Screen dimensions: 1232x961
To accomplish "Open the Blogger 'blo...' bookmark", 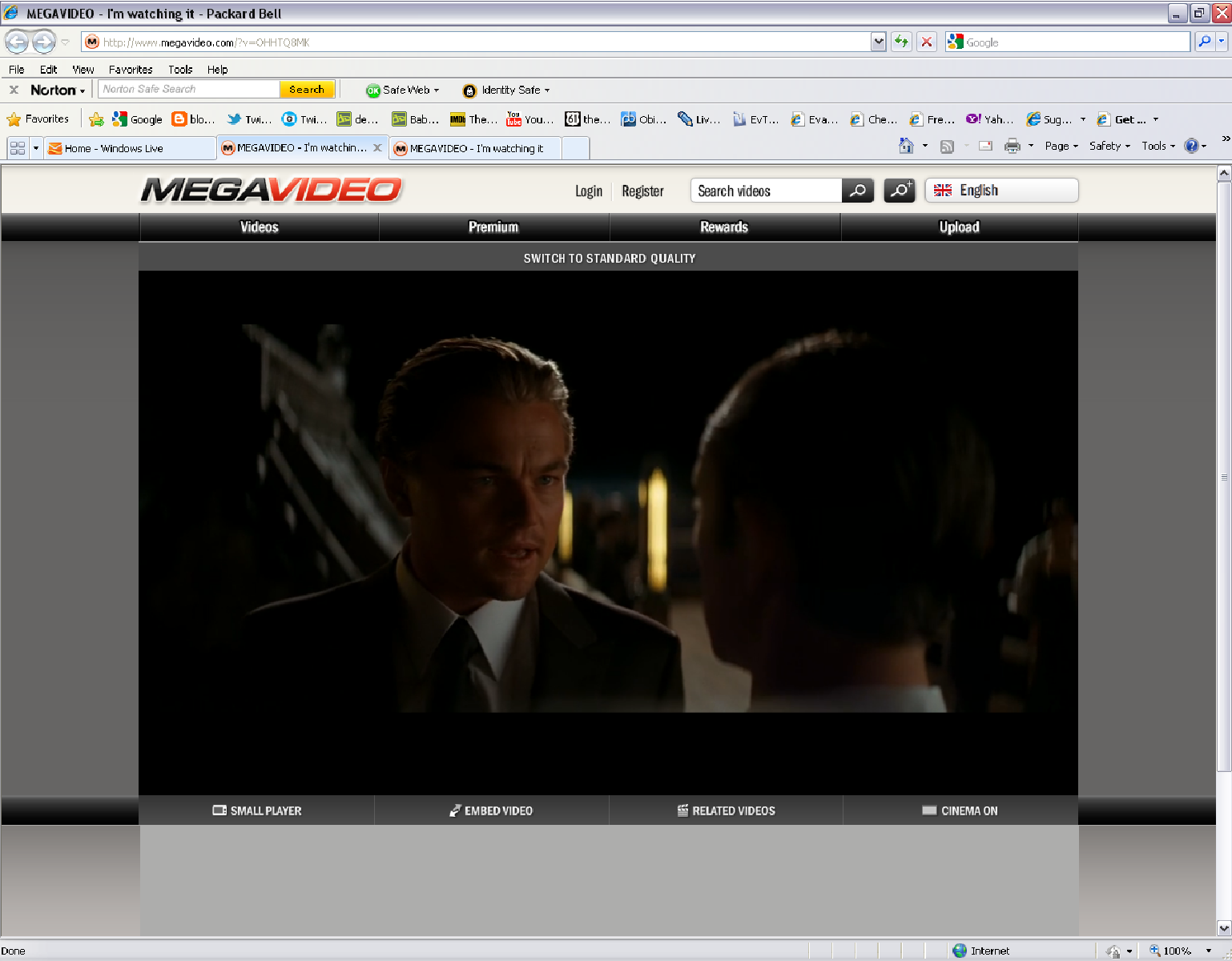I will click(194, 119).
